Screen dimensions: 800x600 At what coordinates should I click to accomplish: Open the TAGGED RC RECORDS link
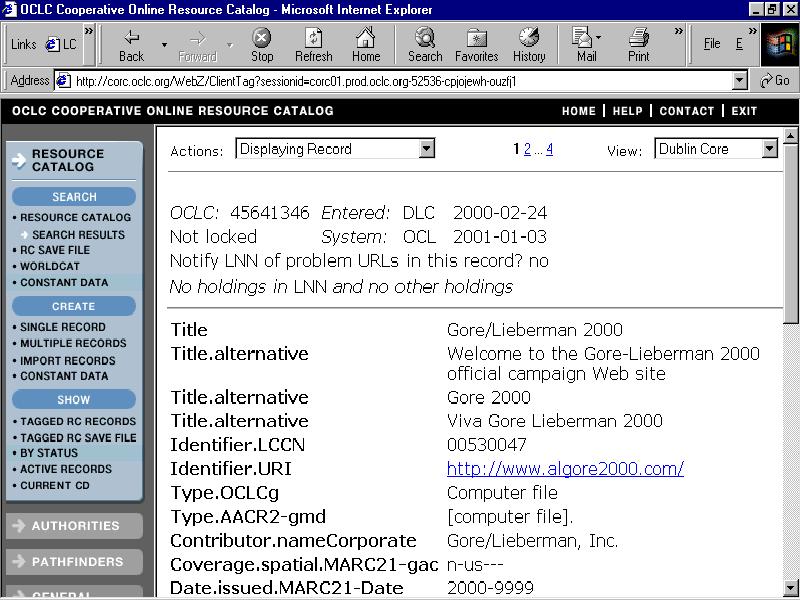tap(78, 421)
